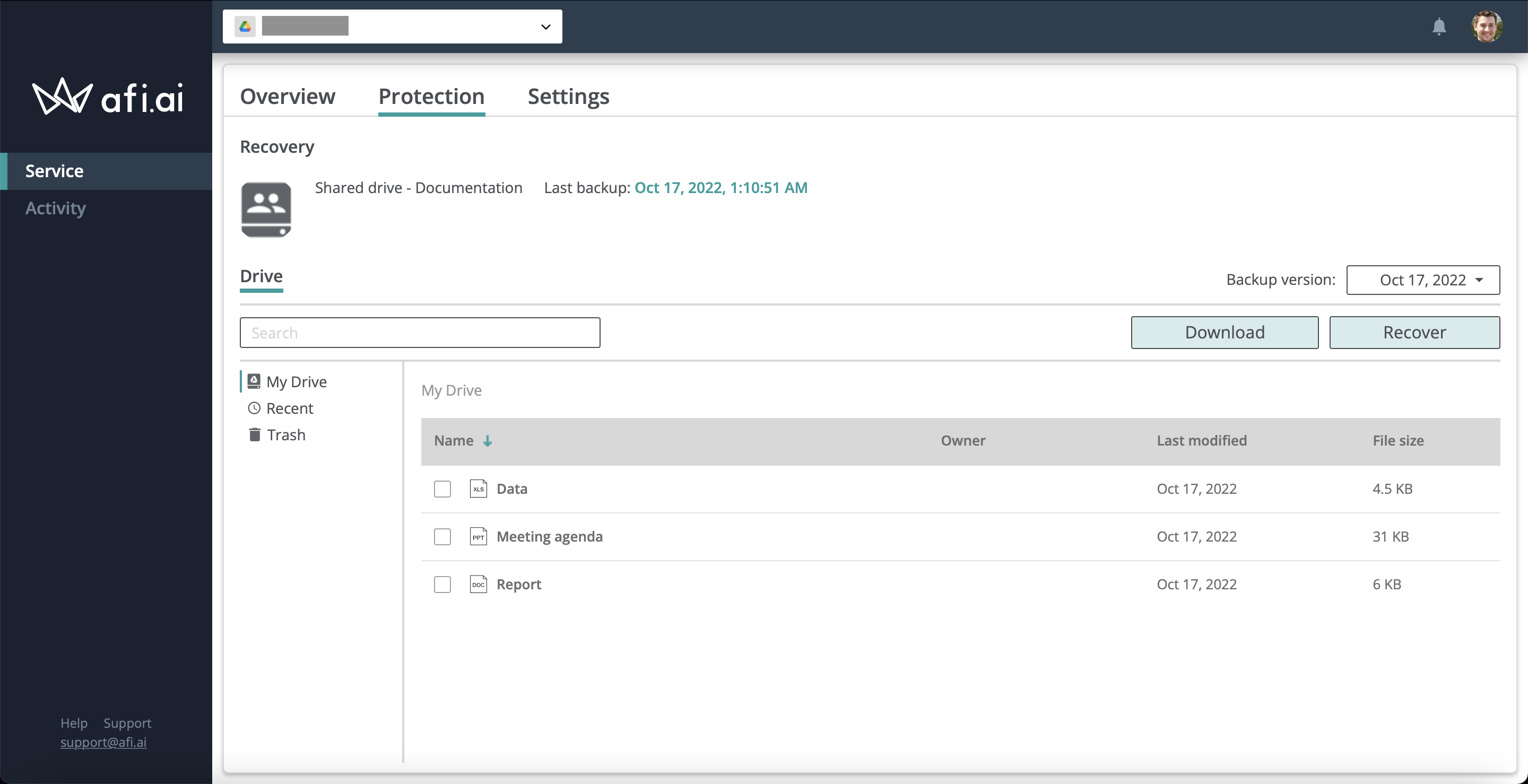Check the box for the Data file
This screenshot has width=1528, height=784.
[x=442, y=489]
